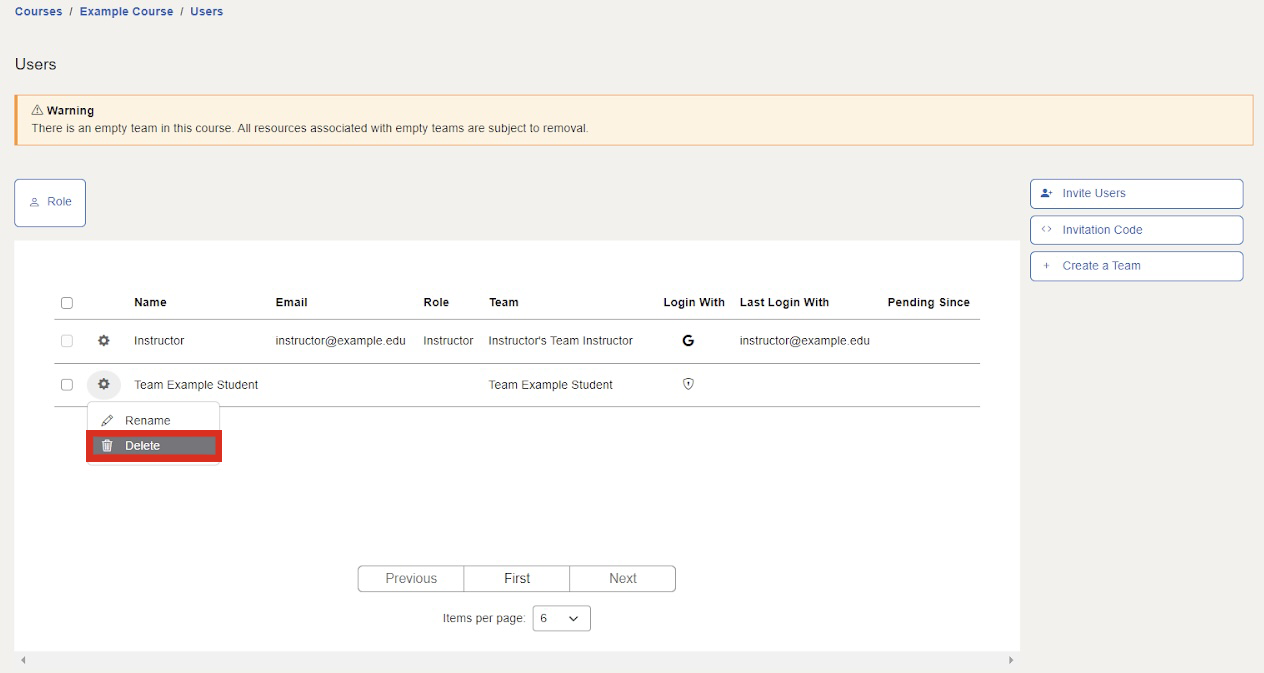Click the Invitation Code button
Viewport: 1264px width, 673px height.
(1137, 229)
